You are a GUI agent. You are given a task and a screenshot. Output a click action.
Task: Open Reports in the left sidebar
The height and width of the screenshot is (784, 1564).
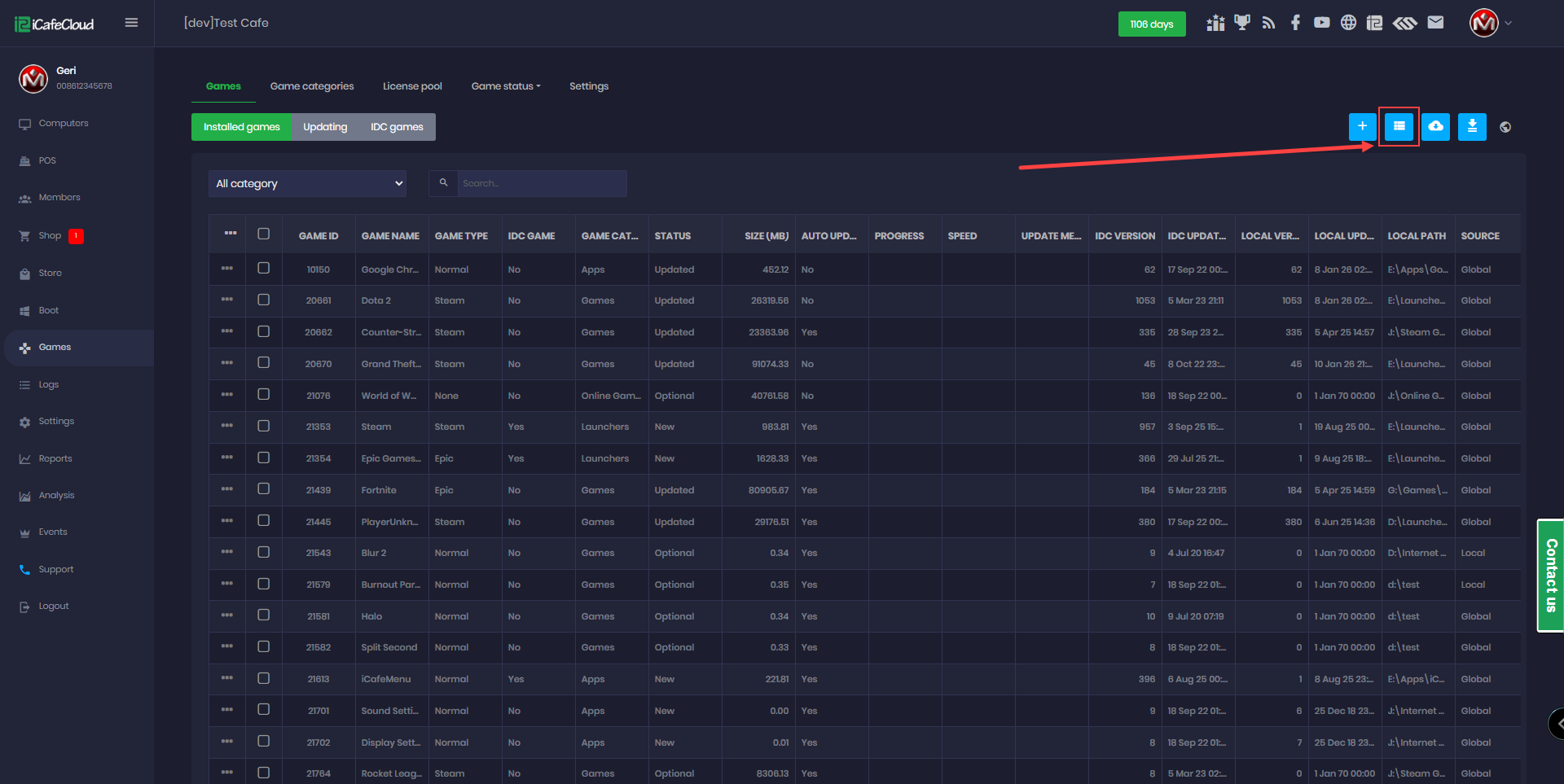click(55, 458)
